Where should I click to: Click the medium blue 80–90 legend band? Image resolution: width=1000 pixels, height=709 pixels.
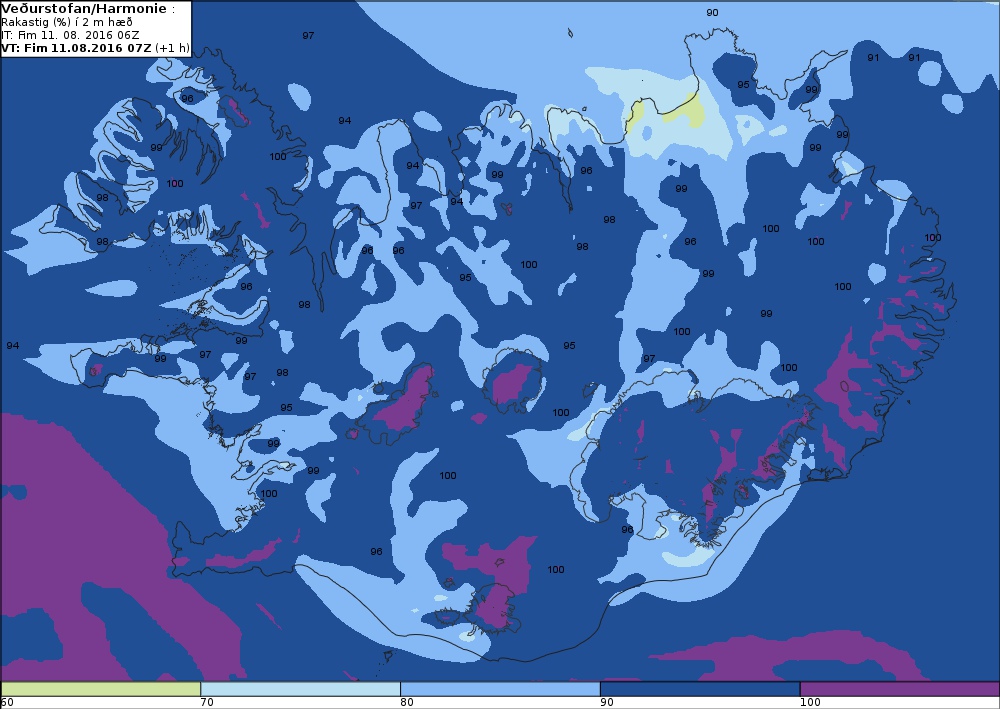click(x=500, y=689)
